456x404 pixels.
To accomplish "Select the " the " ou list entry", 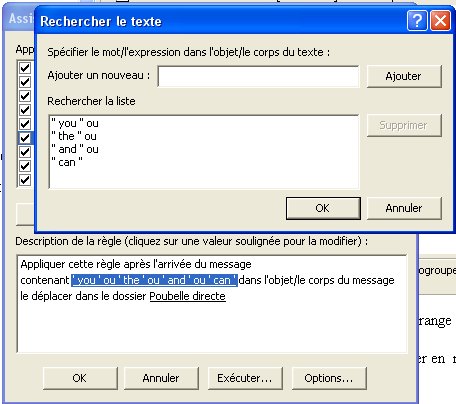I will pyautogui.click(x=74, y=136).
